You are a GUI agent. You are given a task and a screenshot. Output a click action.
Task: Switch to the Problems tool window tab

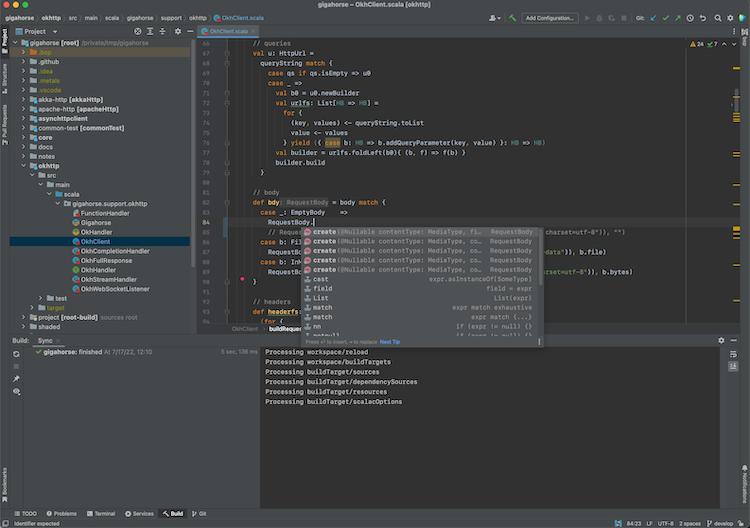61,513
